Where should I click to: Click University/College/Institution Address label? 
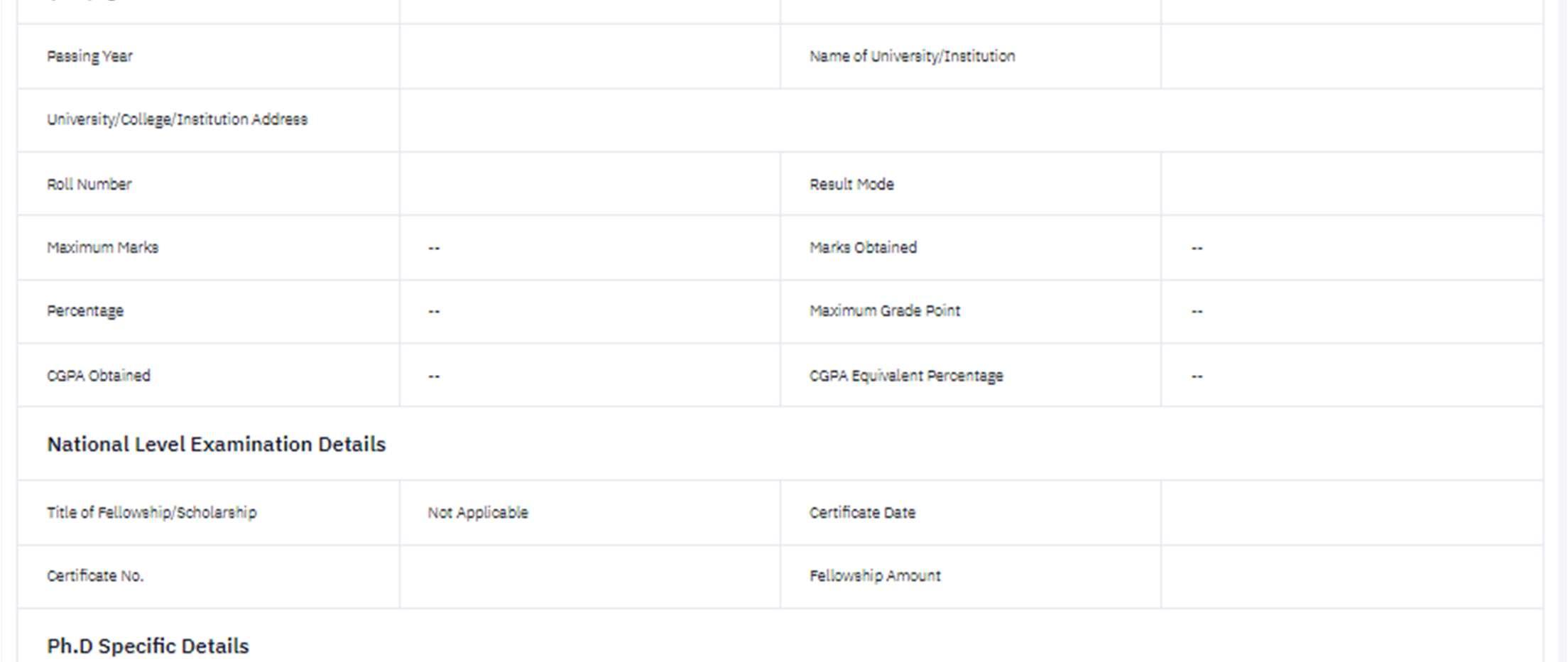click(177, 119)
